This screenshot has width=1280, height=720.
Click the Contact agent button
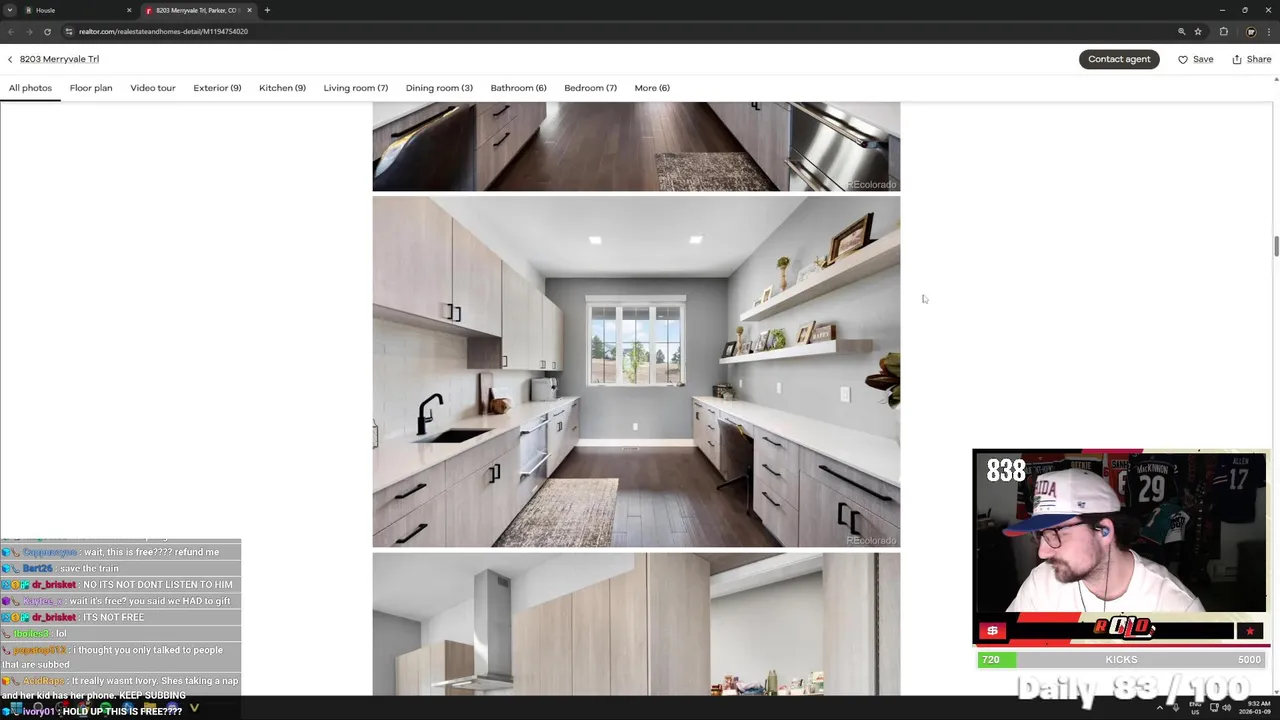point(1119,59)
